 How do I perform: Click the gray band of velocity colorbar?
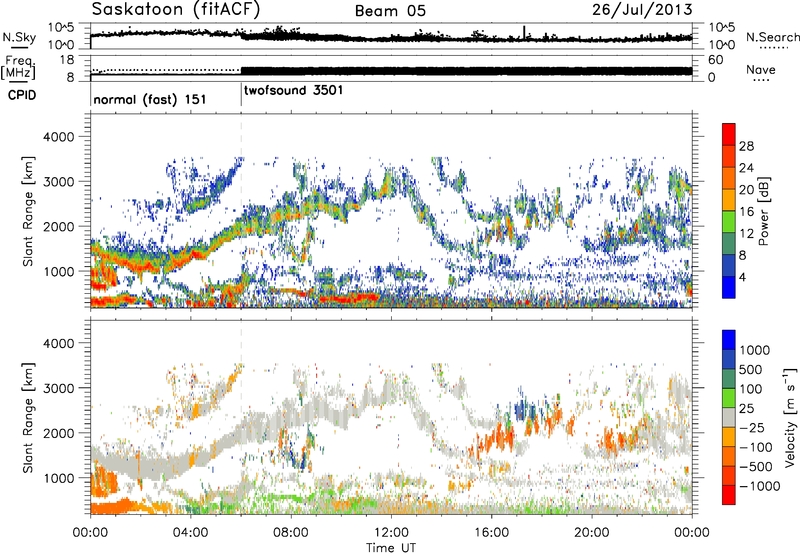(729, 417)
